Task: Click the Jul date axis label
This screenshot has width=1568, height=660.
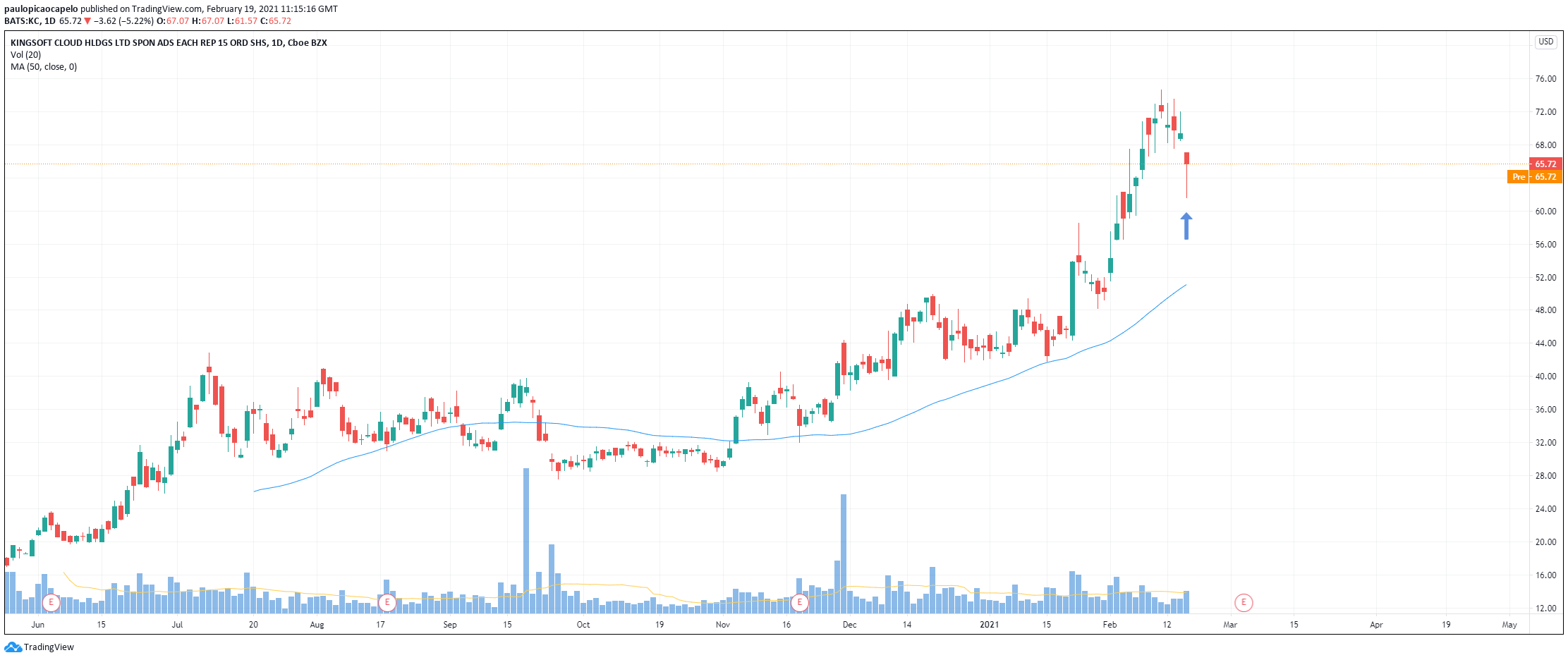Action: (177, 625)
